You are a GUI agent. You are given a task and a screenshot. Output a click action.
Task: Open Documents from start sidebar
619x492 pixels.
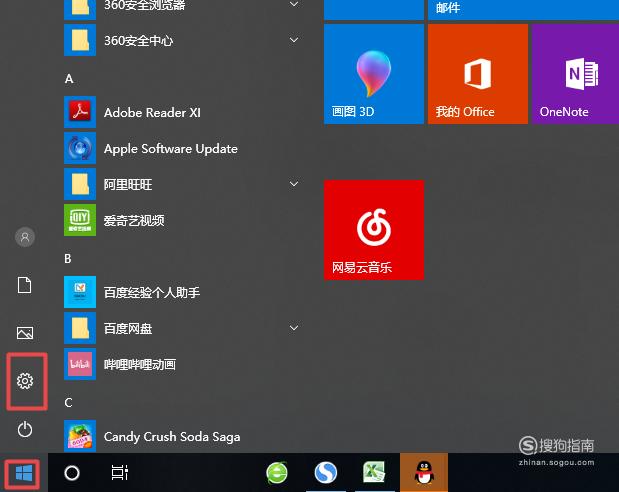coord(24,285)
